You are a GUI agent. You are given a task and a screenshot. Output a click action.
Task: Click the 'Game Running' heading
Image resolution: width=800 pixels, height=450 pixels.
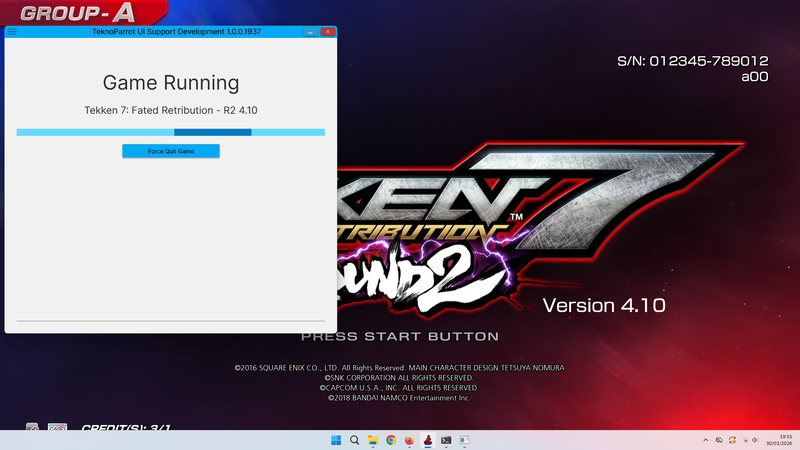(x=171, y=83)
